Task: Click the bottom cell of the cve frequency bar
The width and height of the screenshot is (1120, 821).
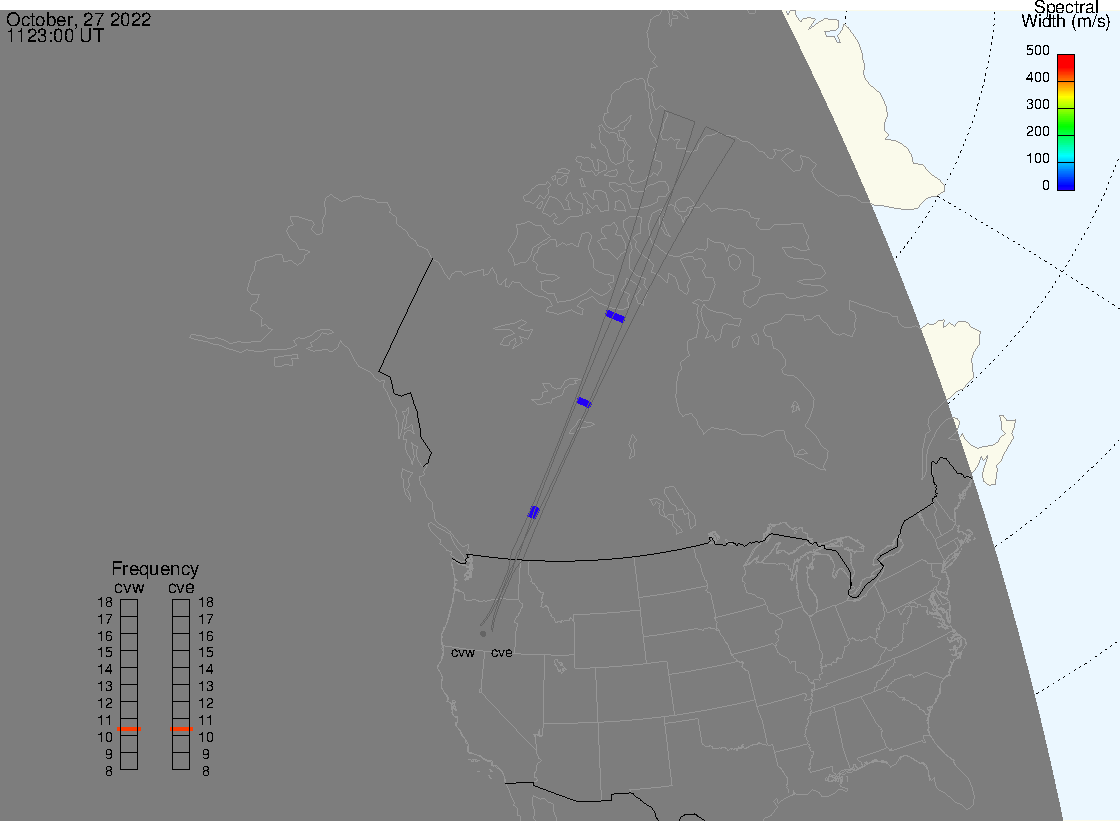Action: [181, 761]
